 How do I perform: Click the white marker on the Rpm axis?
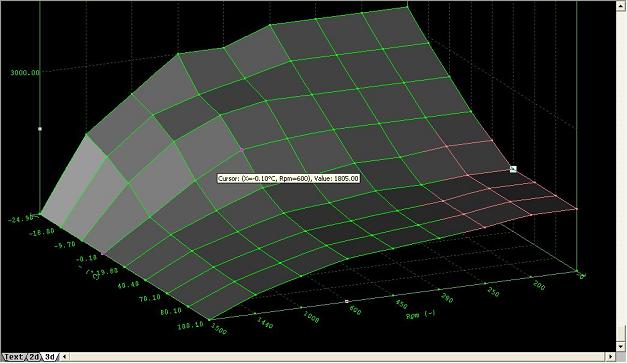tap(347, 301)
